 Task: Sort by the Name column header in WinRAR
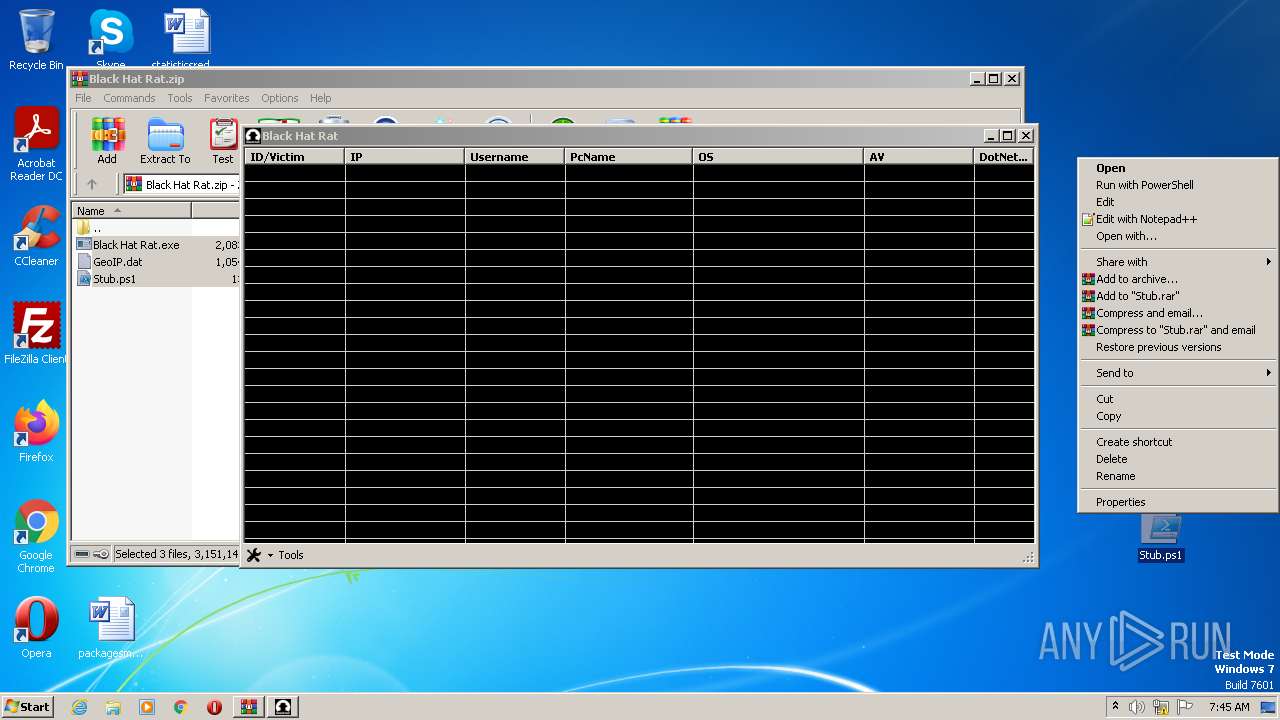point(132,211)
